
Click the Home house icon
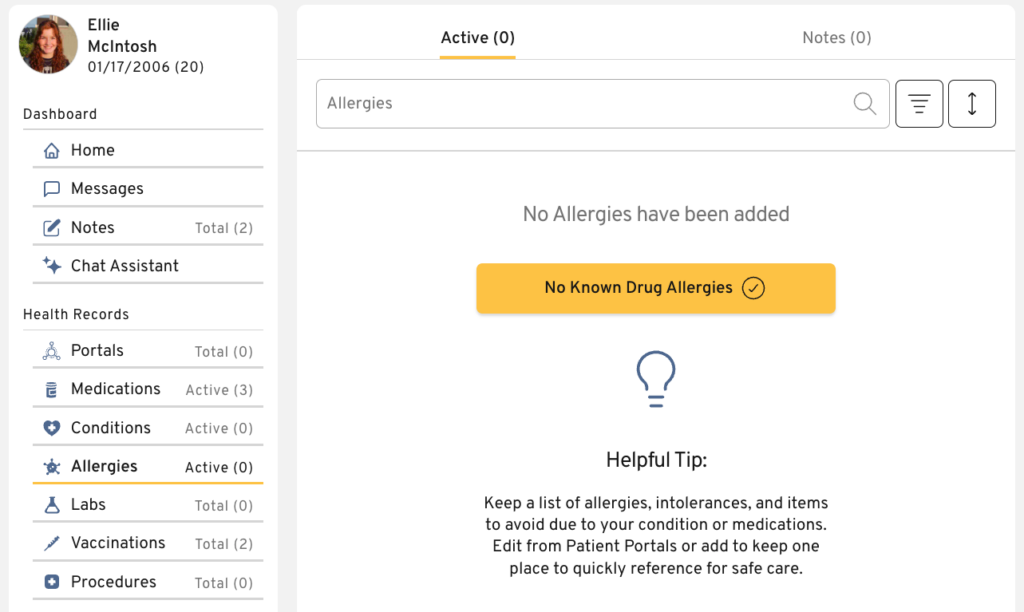coord(52,151)
